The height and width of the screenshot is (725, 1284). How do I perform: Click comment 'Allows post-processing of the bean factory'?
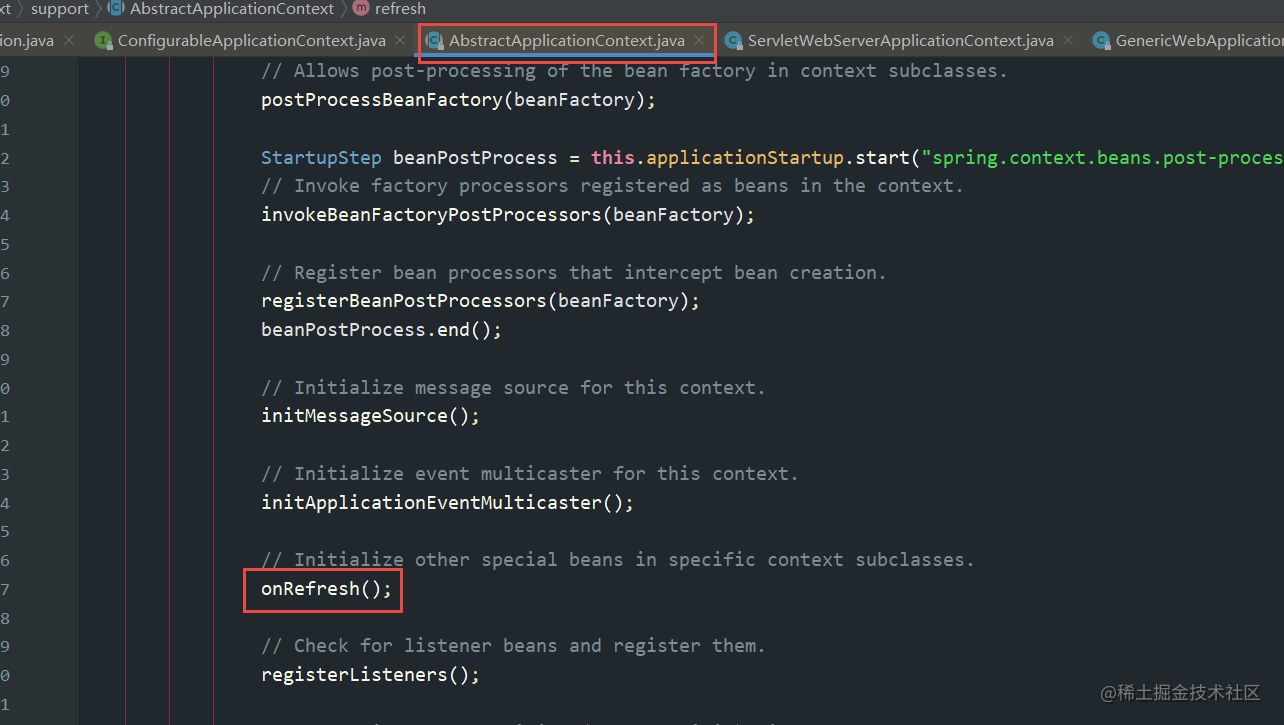point(634,71)
